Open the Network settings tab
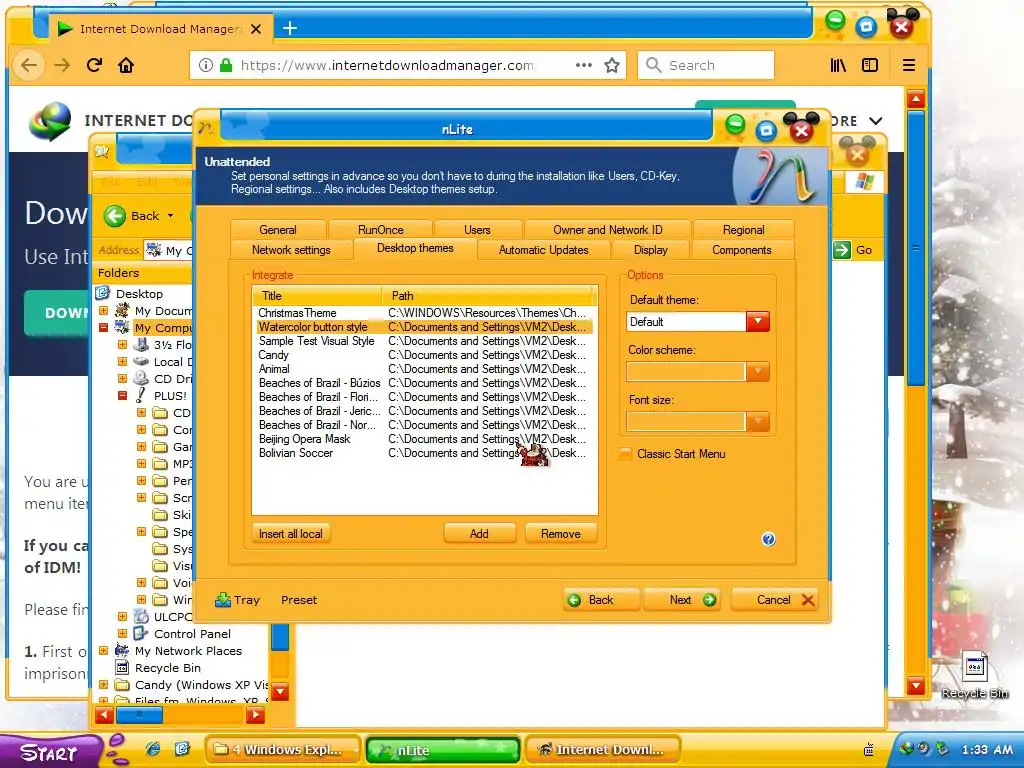Viewport: 1024px width, 768px height. pyautogui.click(x=291, y=249)
